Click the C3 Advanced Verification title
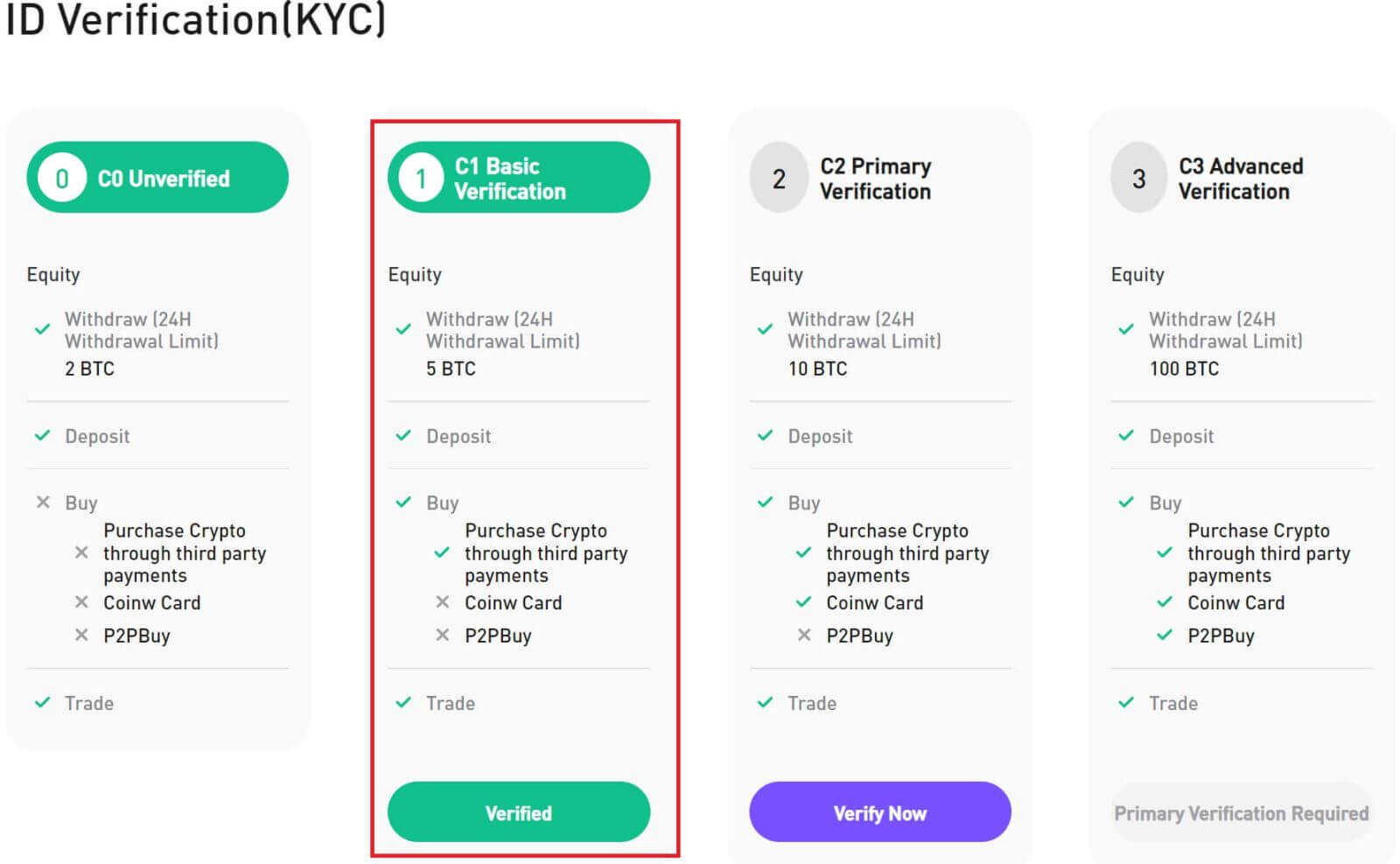 [1241, 179]
